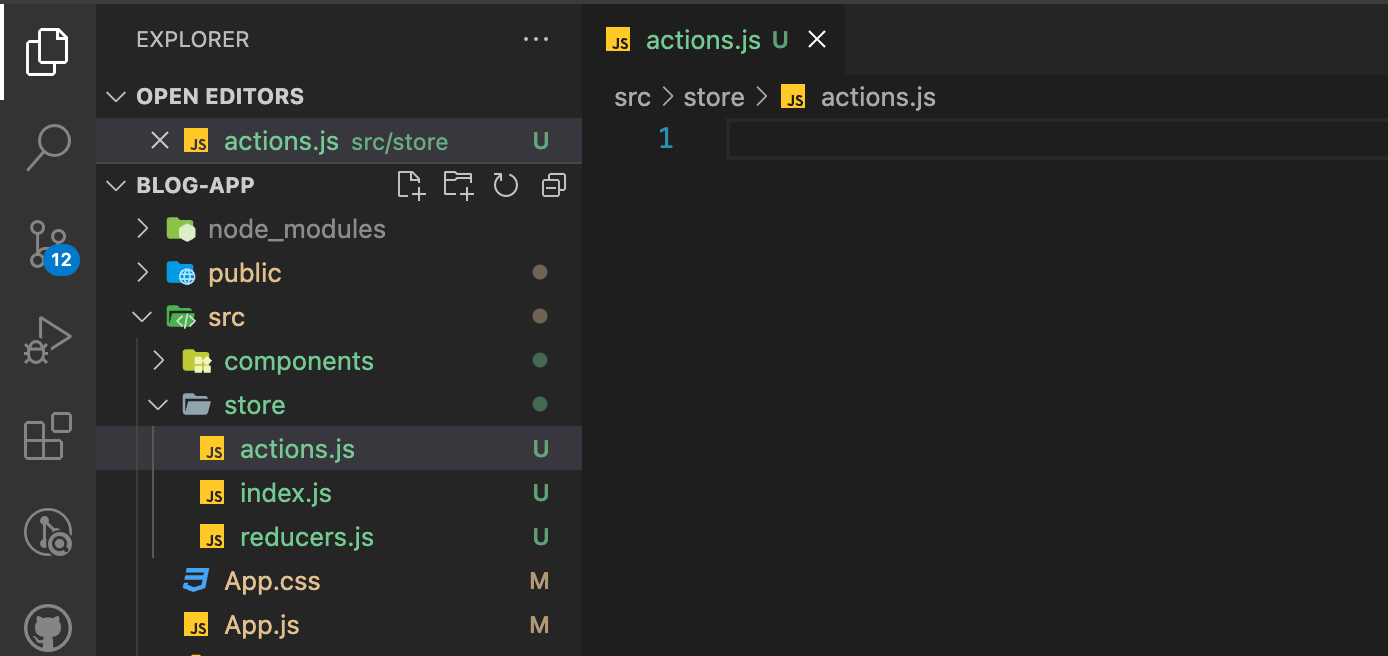Open actions.js in the store folder tree
This screenshot has height=656, width=1388.
click(x=297, y=449)
